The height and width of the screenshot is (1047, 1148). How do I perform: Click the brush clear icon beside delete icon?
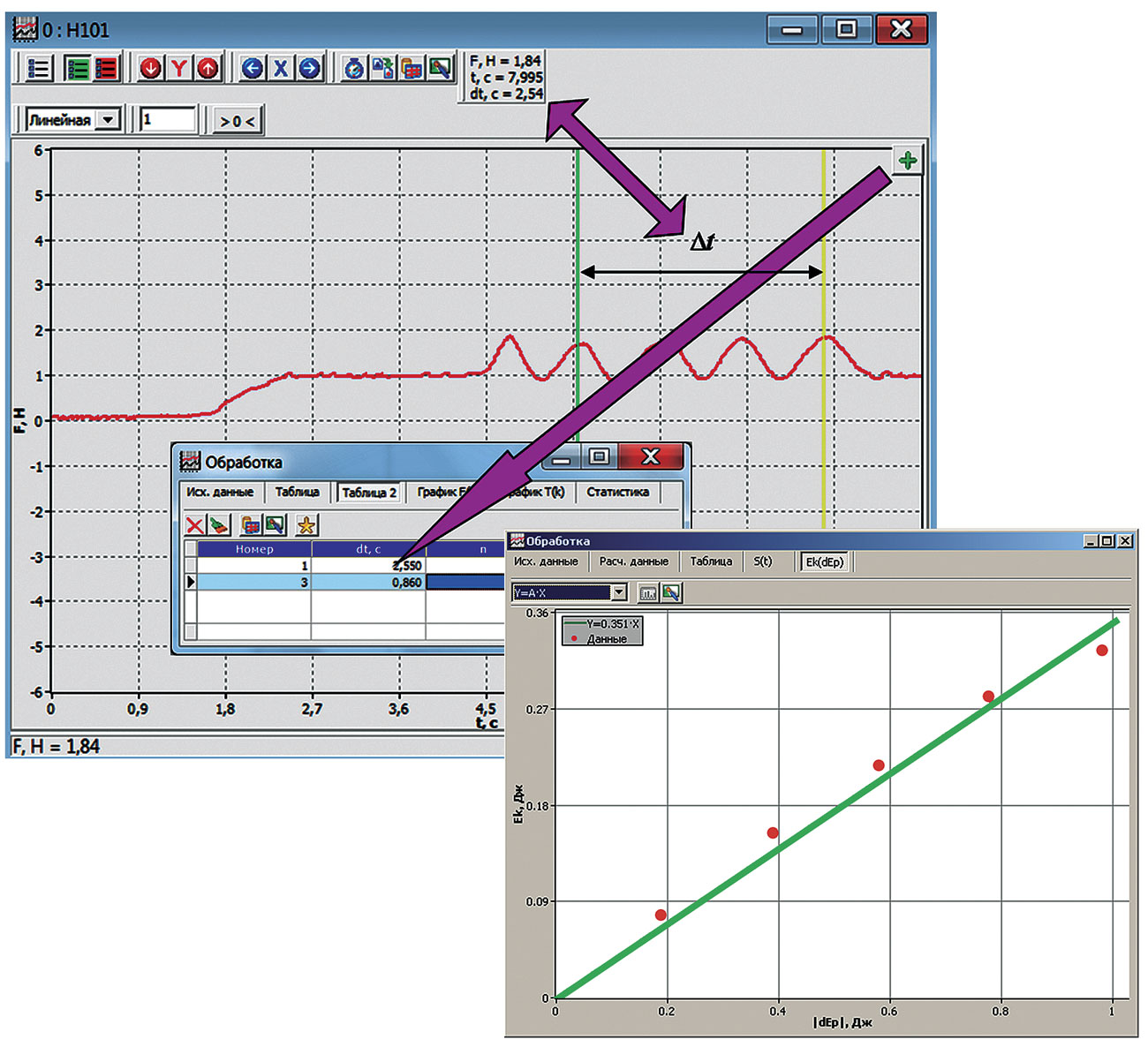(x=218, y=525)
